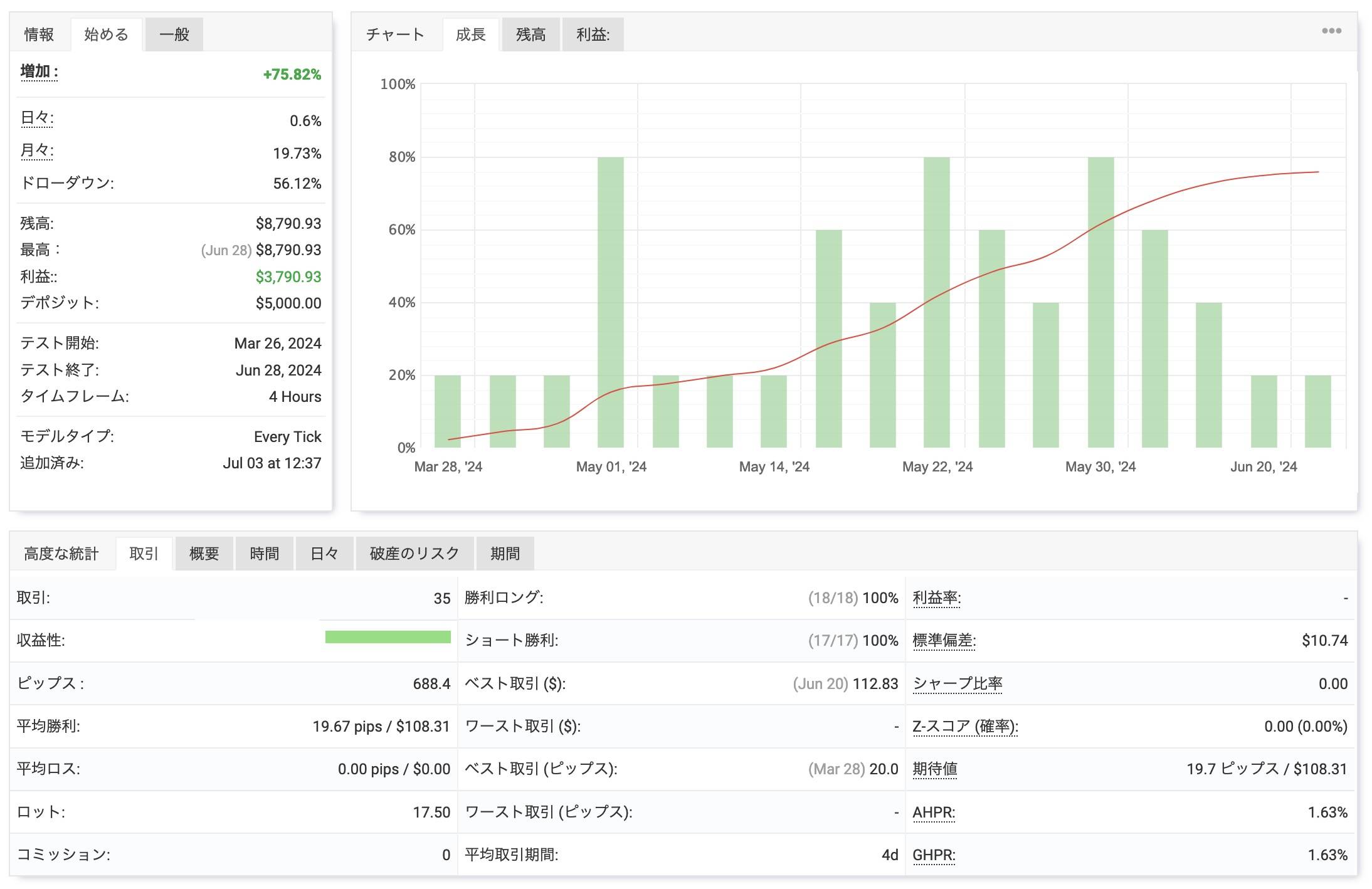The height and width of the screenshot is (889, 1372).
Task: Click the (Jun 20) 112.83 best trade value
Action: click(x=845, y=684)
